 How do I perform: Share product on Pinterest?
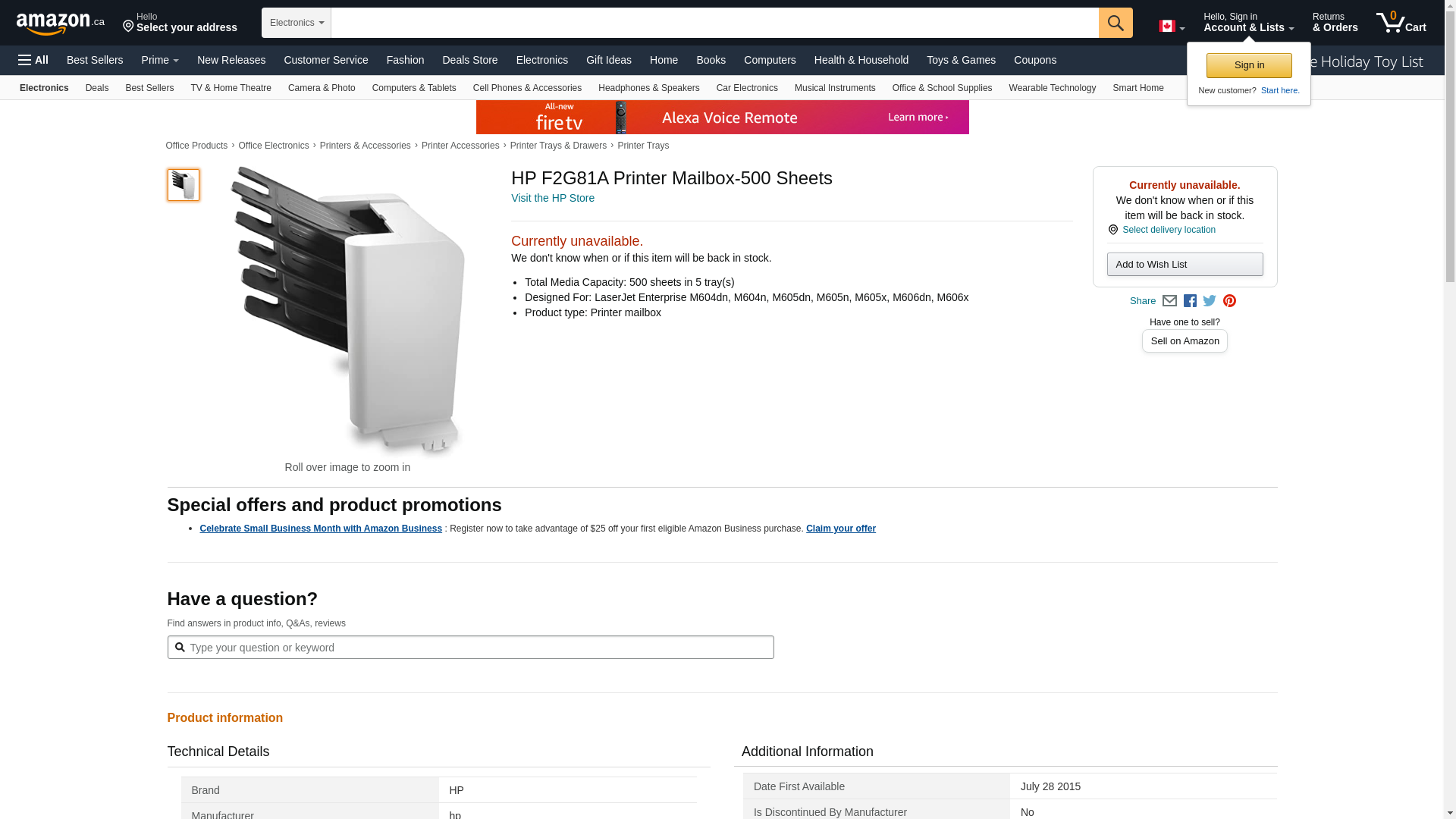[1229, 301]
